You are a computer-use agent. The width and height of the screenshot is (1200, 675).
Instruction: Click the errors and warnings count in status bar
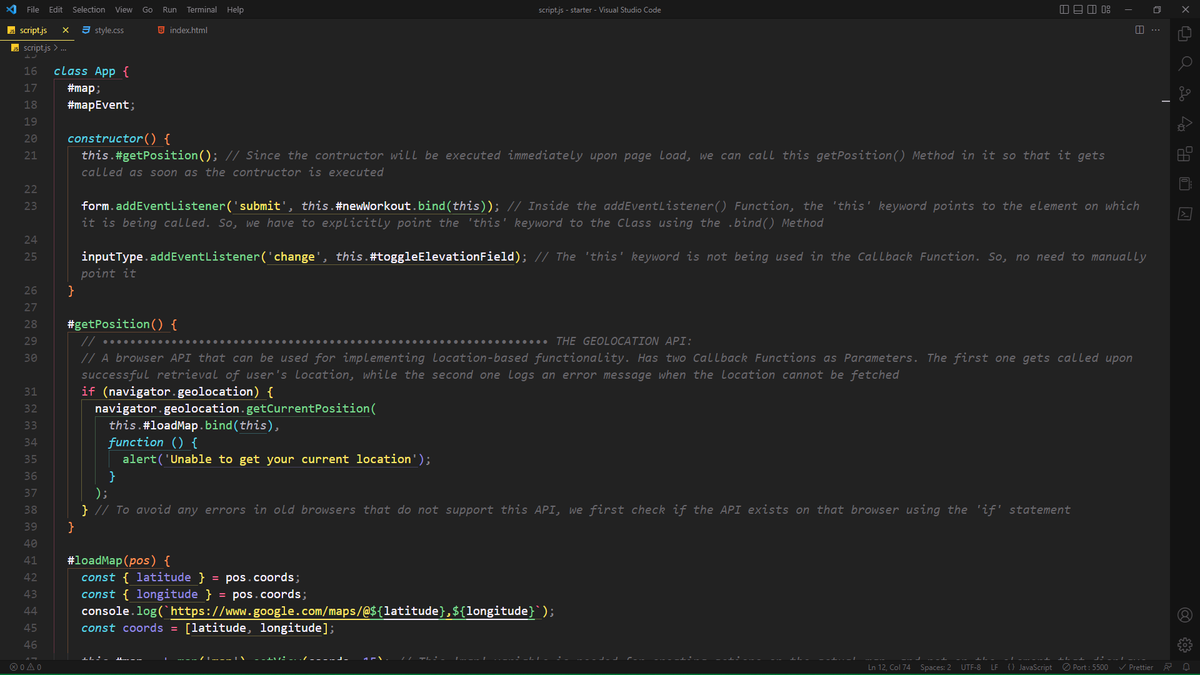coord(25,667)
